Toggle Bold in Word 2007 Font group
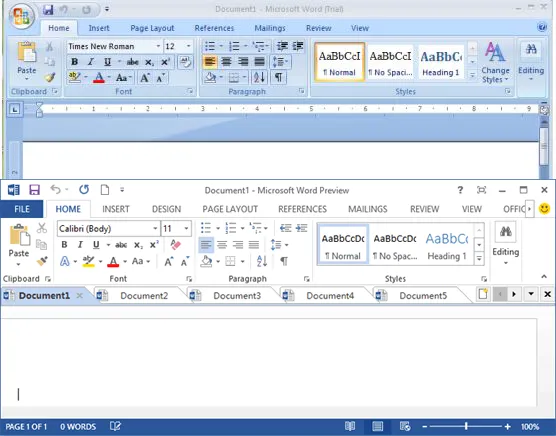Image resolution: width=556 pixels, height=436 pixels. tap(74, 62)
